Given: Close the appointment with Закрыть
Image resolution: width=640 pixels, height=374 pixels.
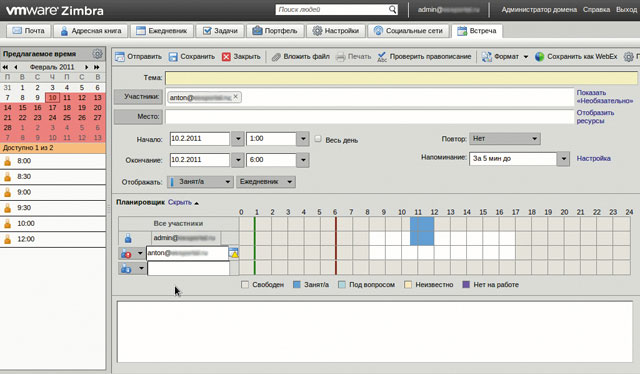Looking at the screenshot, I should click(241, 57).
